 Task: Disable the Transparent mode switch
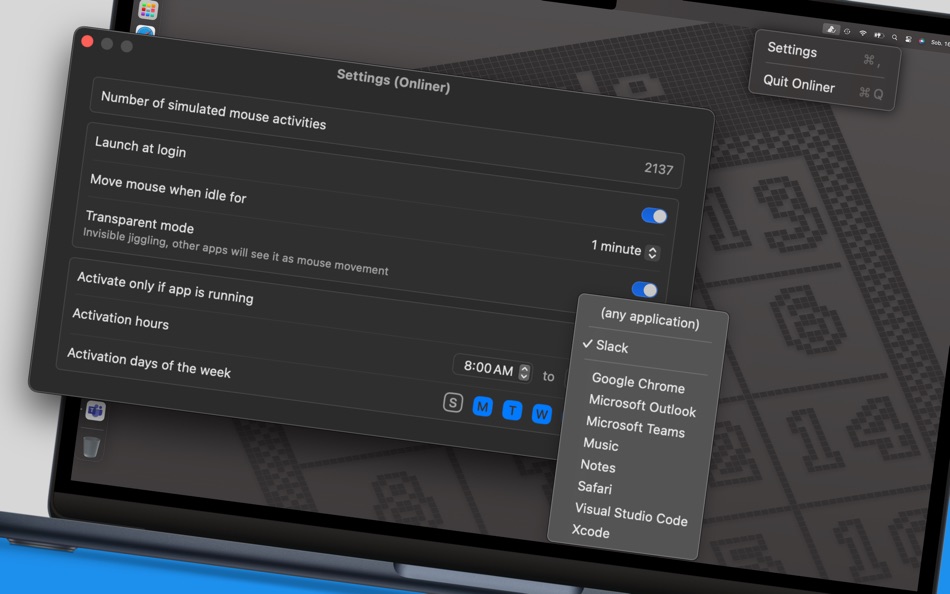(644, 290)
